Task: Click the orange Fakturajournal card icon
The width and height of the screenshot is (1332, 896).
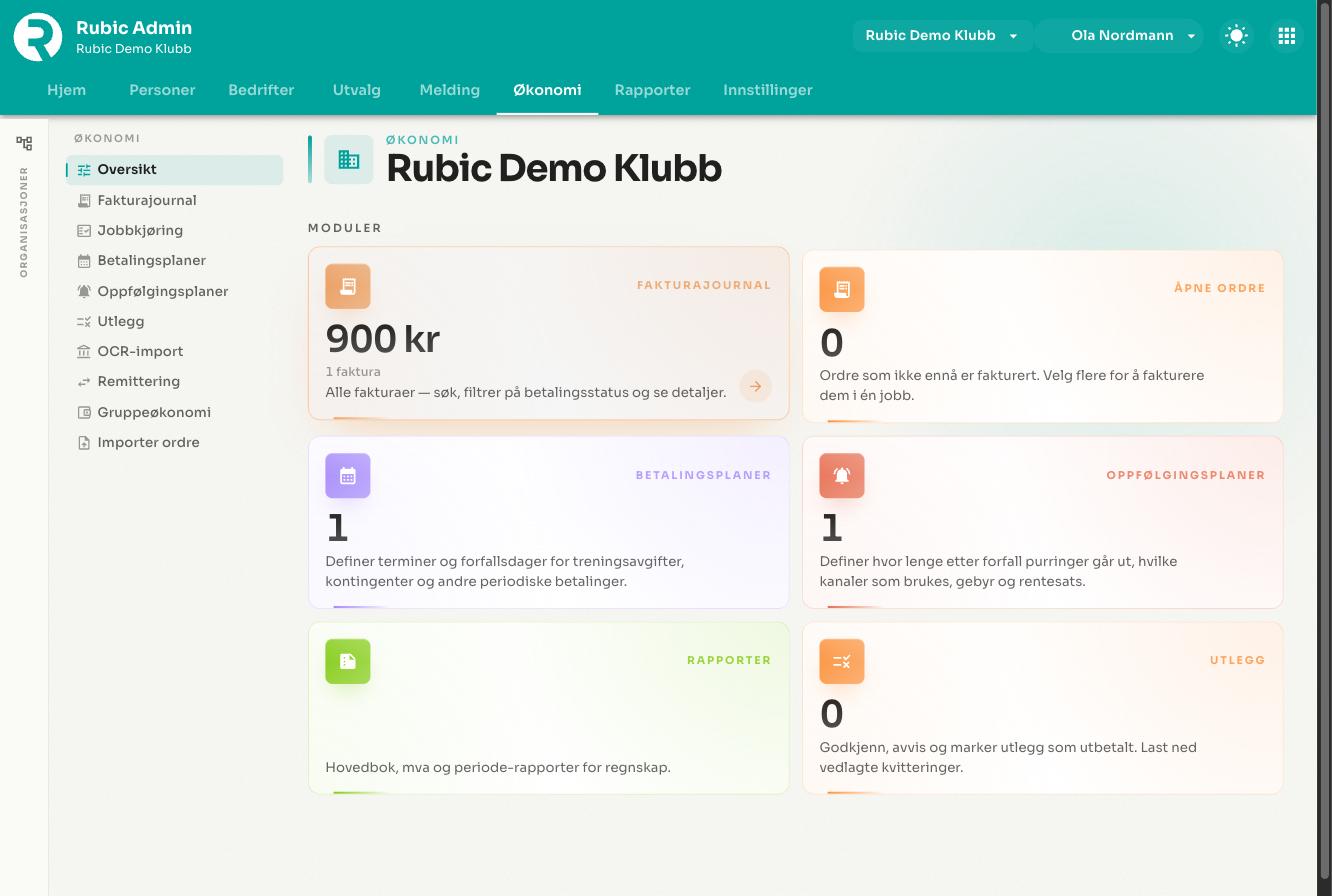Action: click(348, 286)
